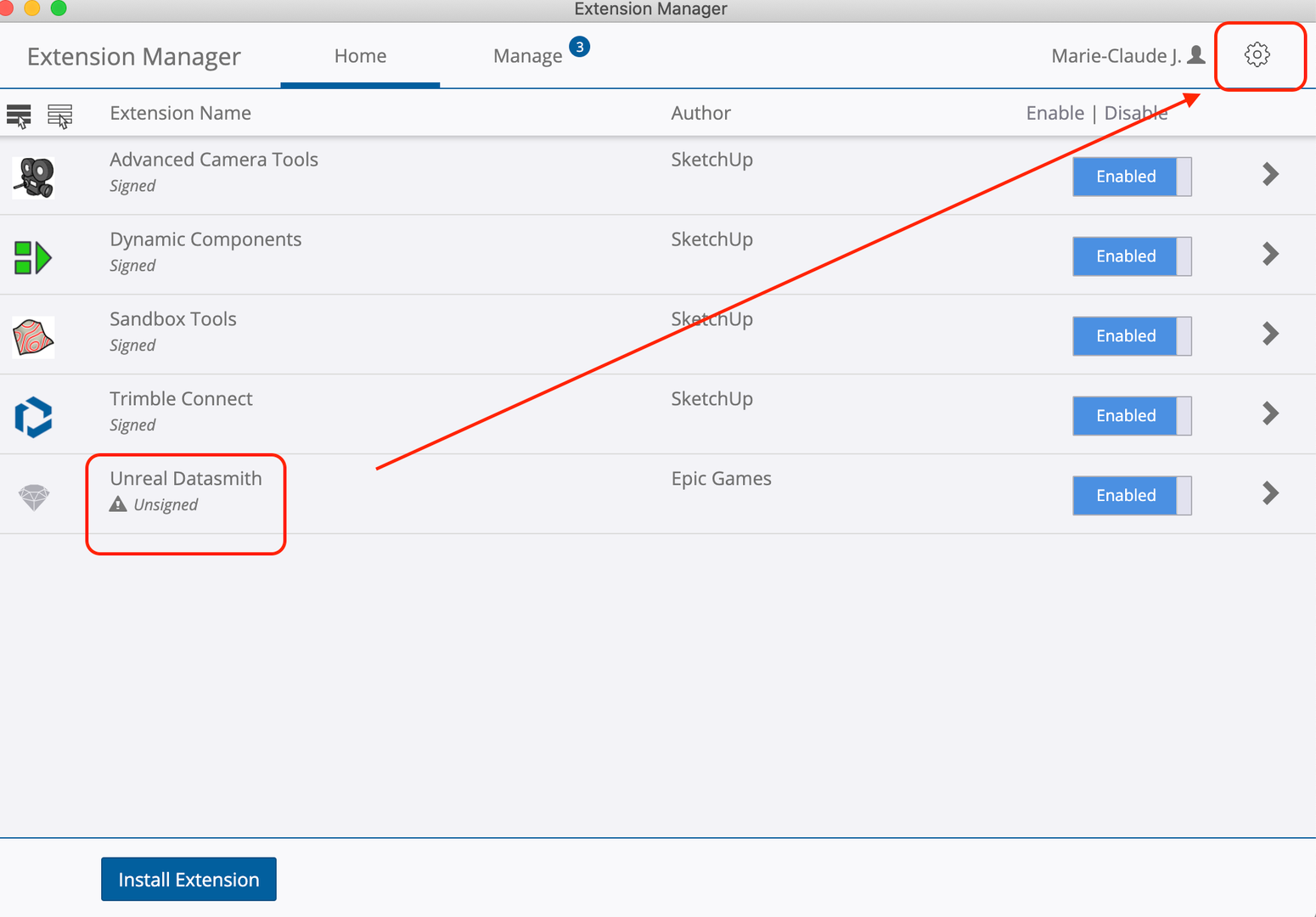This screenshot has height=917, width=1316.
Task: Open the settings gear icon
Action: tap(1257, 55)
